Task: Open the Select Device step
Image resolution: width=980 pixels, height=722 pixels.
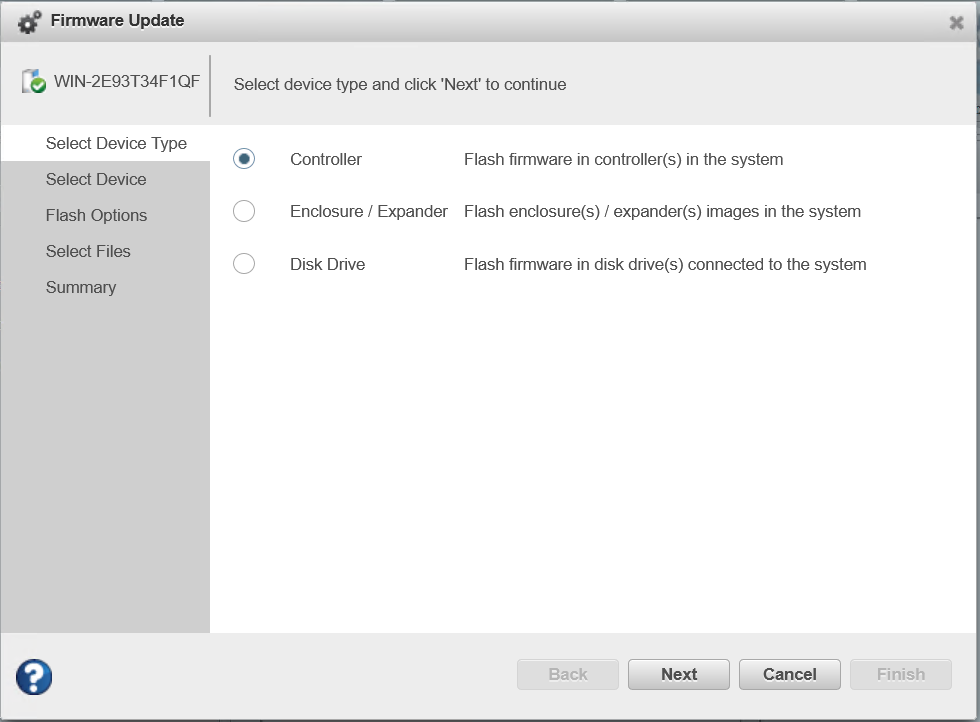Action: [x=96, y=179]
